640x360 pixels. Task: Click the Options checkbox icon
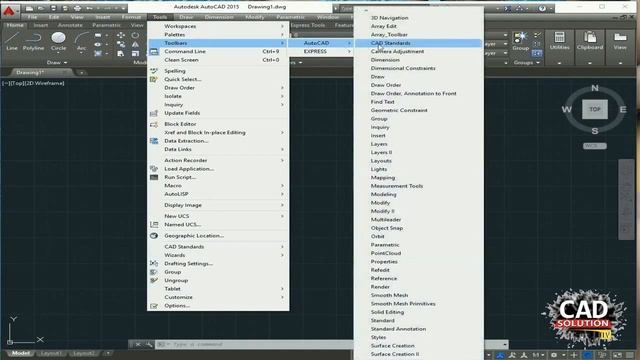pyautogui.click(x=154, y=306)
